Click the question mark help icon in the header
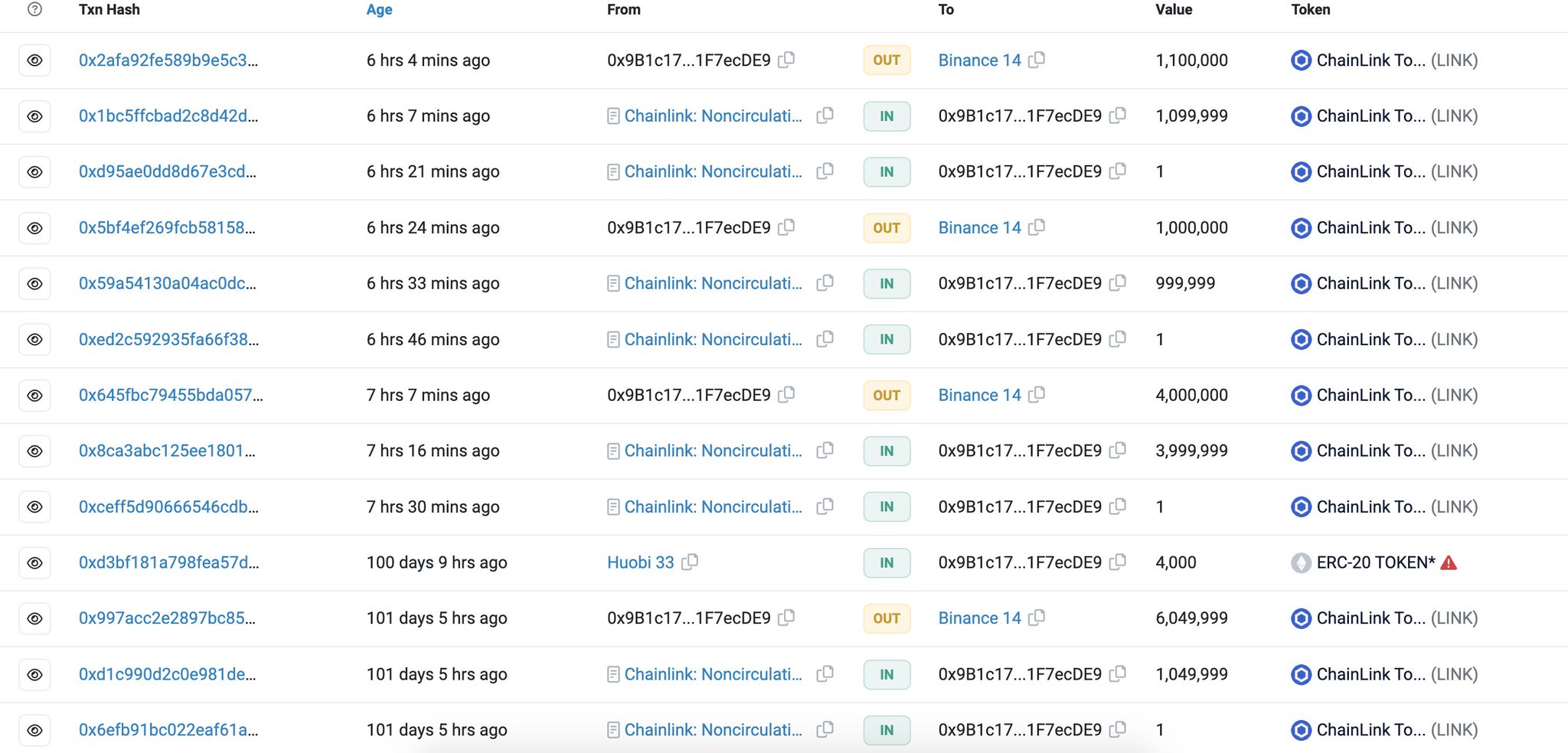This screenshot has width=1568, height=753. point(32,9)
